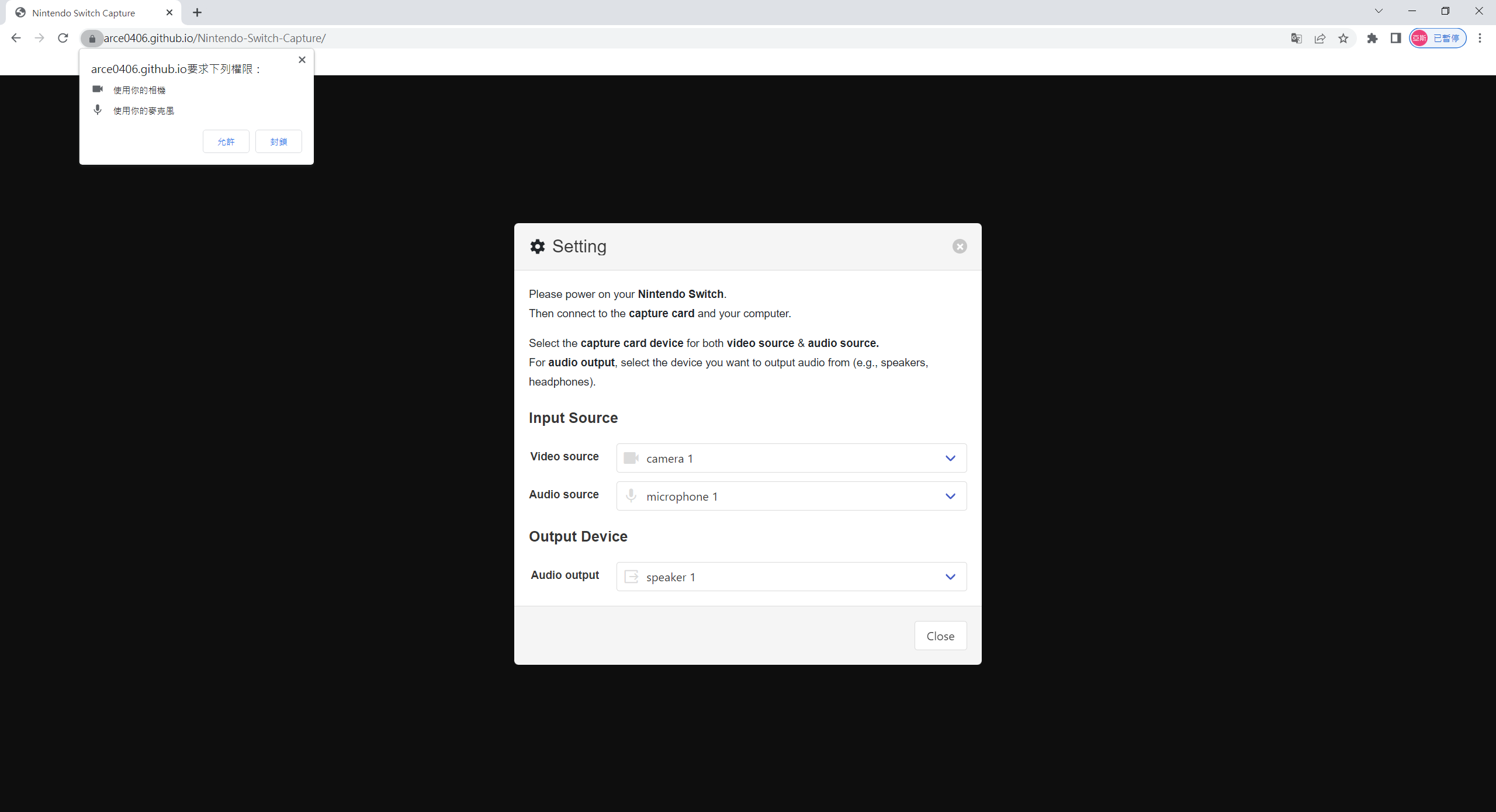The image size is (1496, 812).
Task: Click the gear icon beside Setting title
Action: [x=537, y=246]
